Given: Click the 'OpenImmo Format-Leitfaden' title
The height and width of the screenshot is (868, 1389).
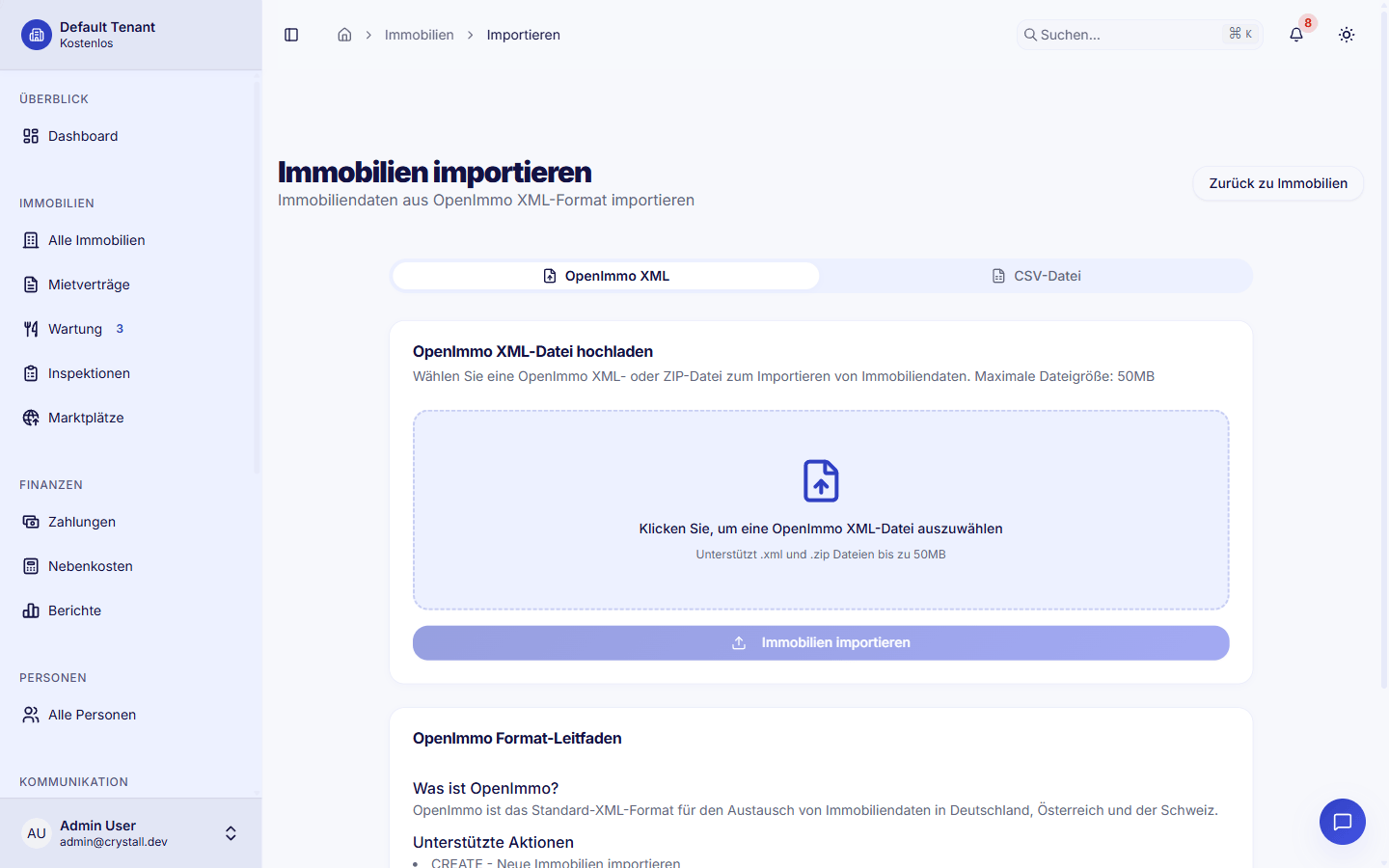Looking at the screenshot, I should tap(517, 738).
